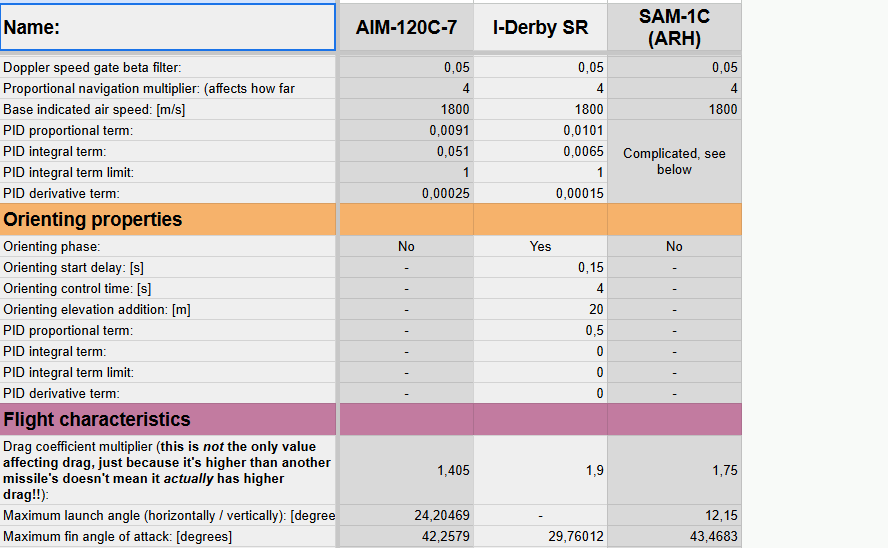Select Base indicated air speed label

tap(168, 109)
